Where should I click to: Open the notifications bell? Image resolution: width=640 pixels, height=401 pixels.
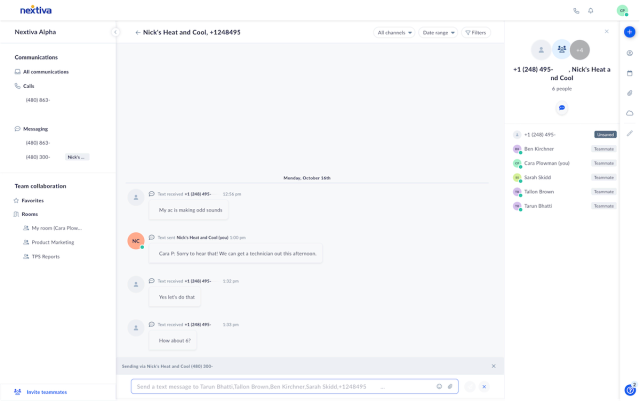pyautogui.click(x=591, y=11)
